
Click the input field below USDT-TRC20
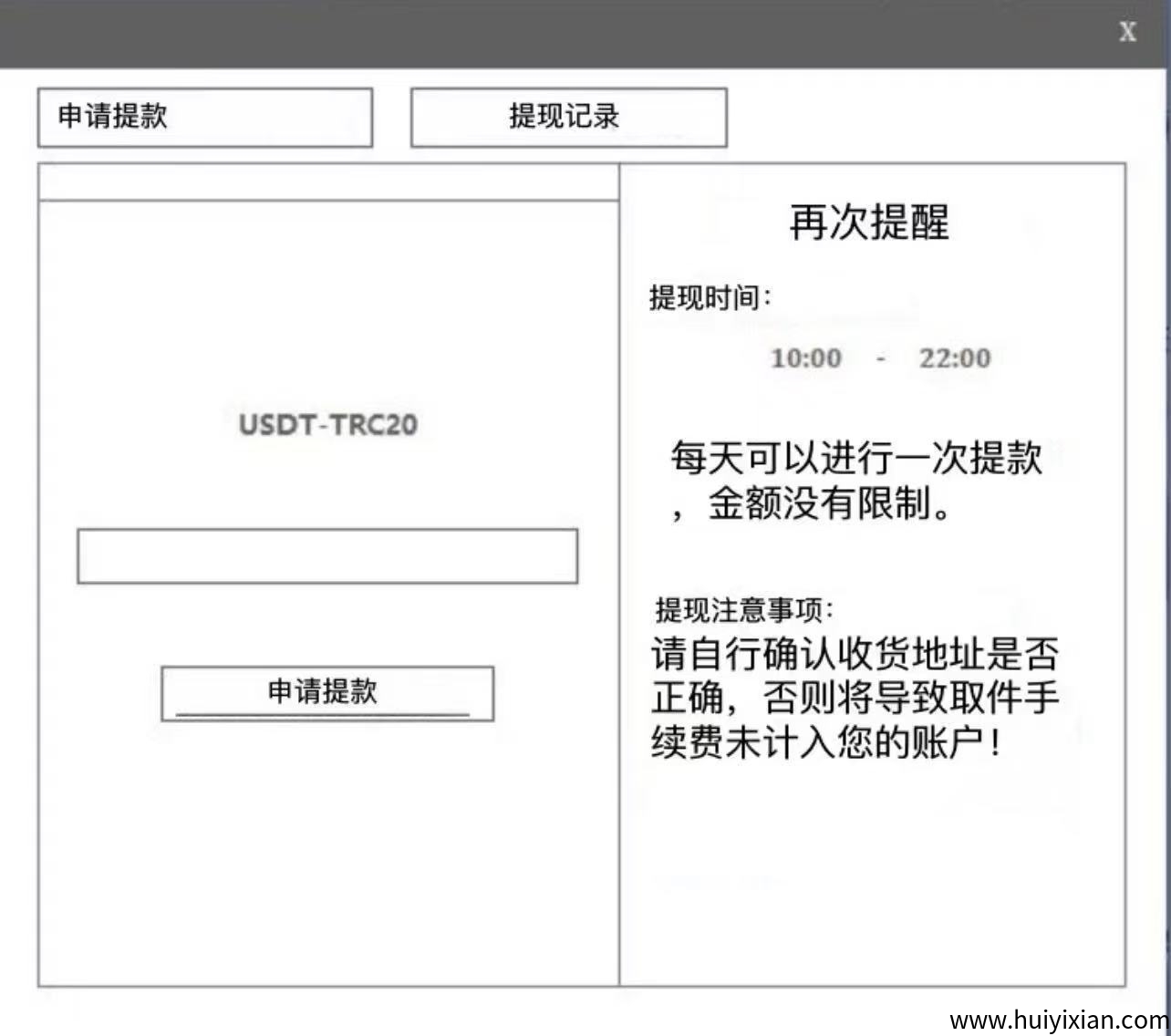[327, 555]
